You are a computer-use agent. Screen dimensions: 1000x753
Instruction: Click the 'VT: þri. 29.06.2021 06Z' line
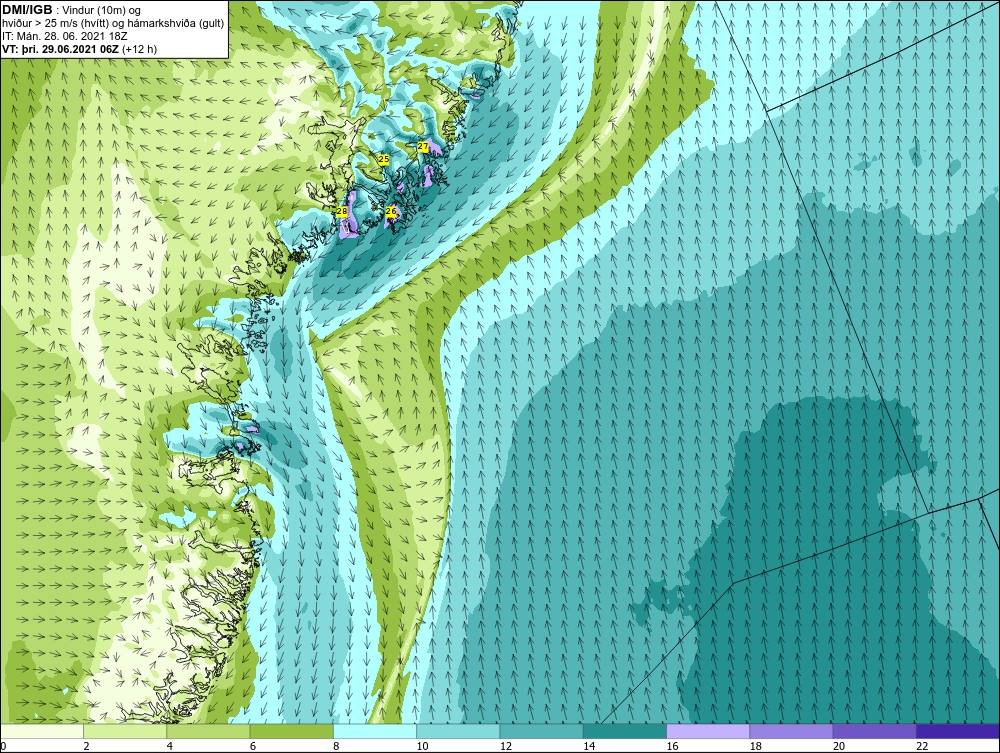(80, 49)
